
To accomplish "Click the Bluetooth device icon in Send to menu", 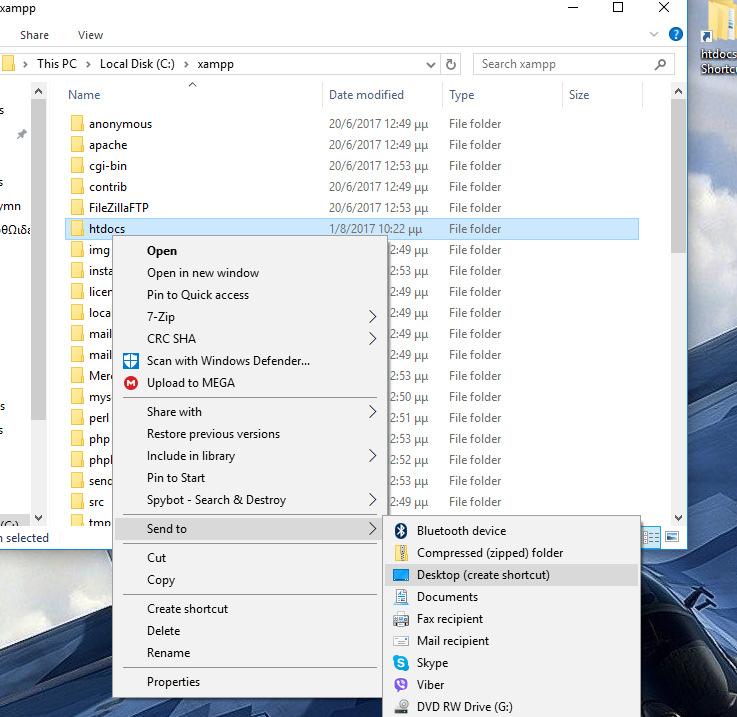I will [x=400, y=531].
